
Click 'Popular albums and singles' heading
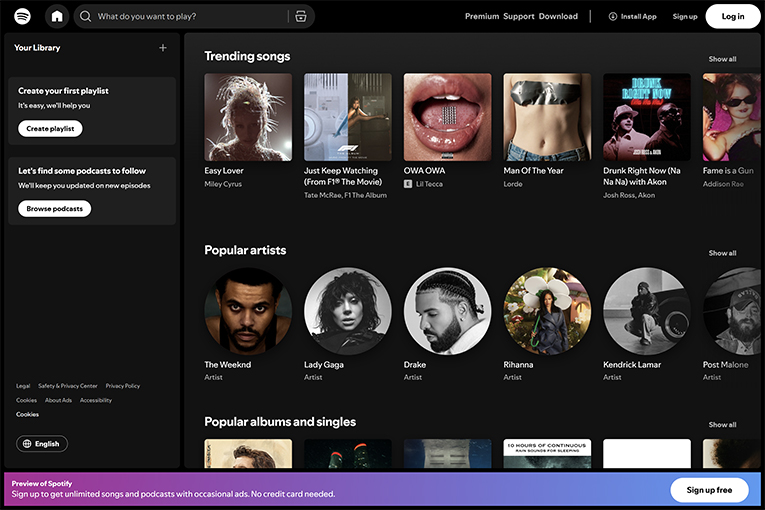tap(280, 422)
